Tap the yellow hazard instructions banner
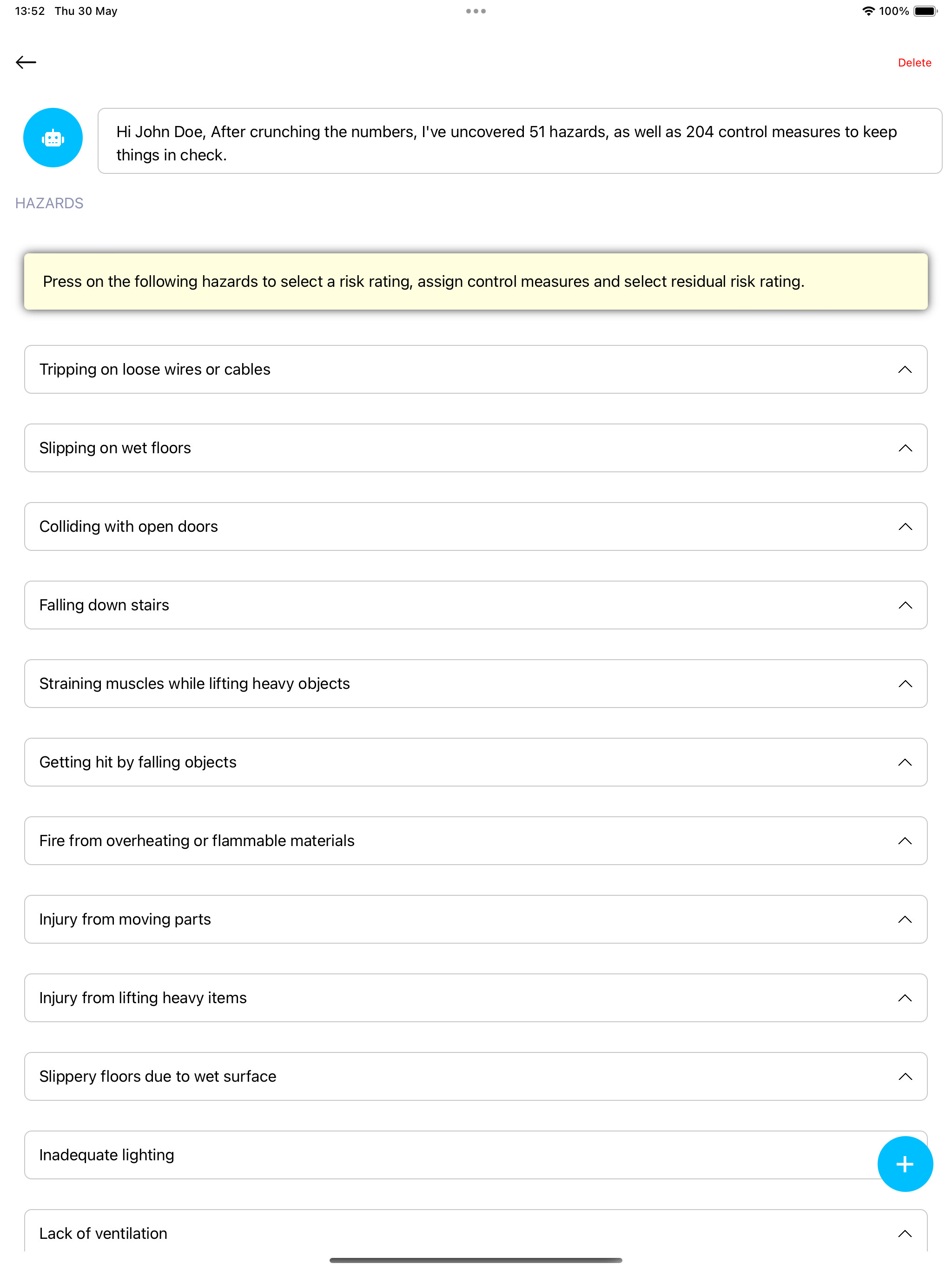The image size is (952, 1270). (x=476, y=281)
